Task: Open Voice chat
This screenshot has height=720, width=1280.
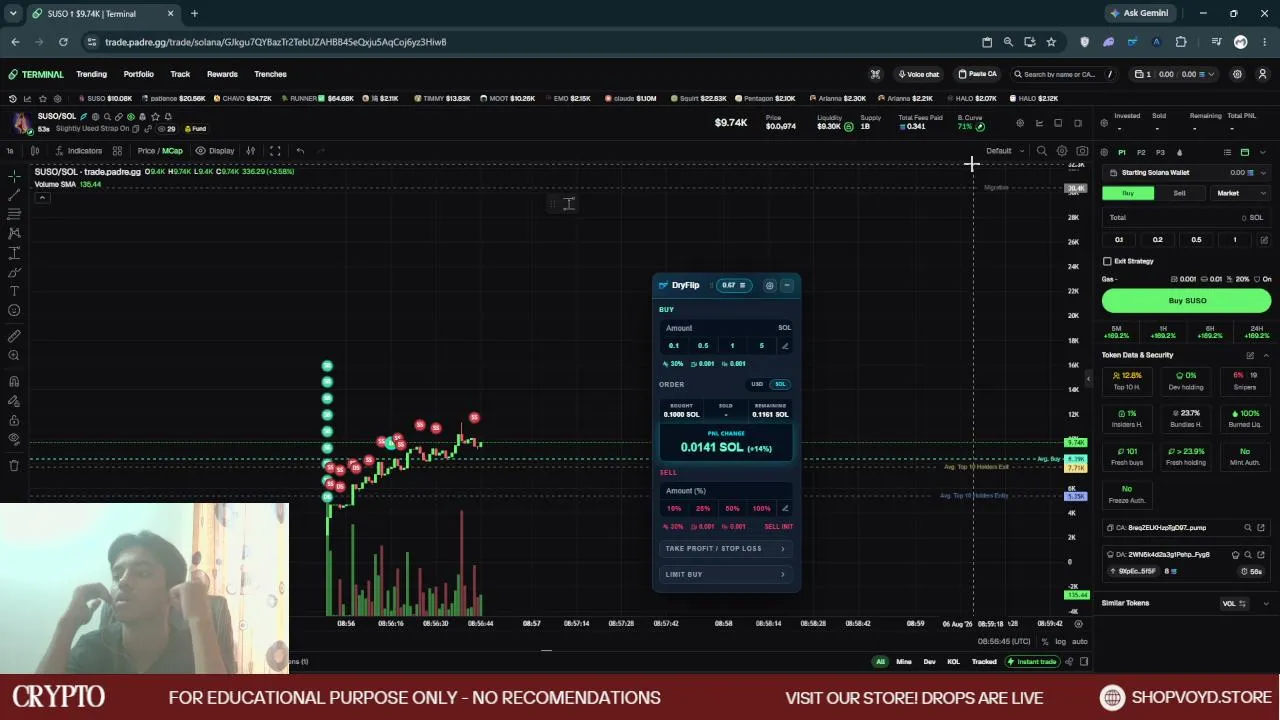Action: point(918,74)
